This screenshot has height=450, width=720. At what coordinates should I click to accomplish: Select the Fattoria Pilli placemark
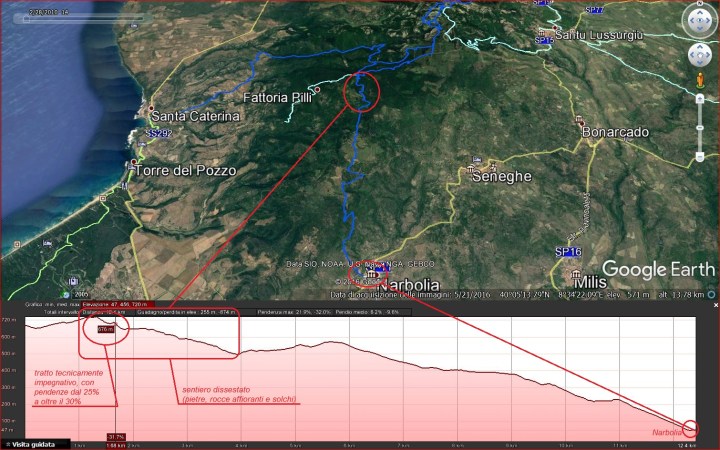[x=316, y=90]
